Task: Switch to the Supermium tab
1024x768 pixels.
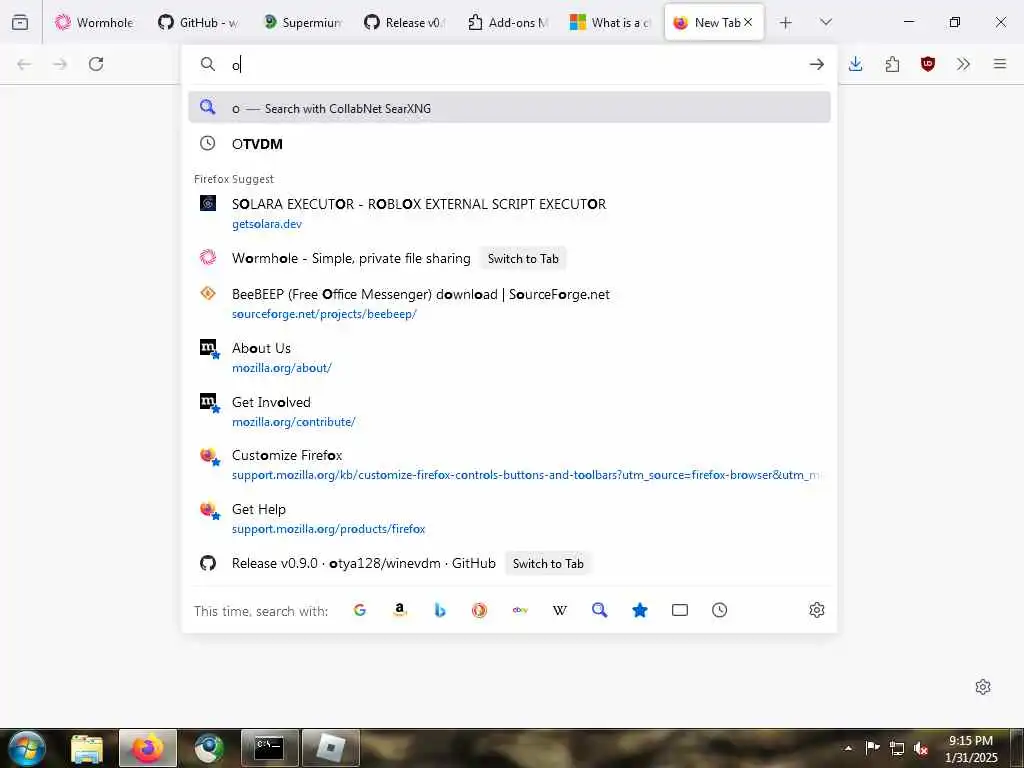Action: click(302, 22)
